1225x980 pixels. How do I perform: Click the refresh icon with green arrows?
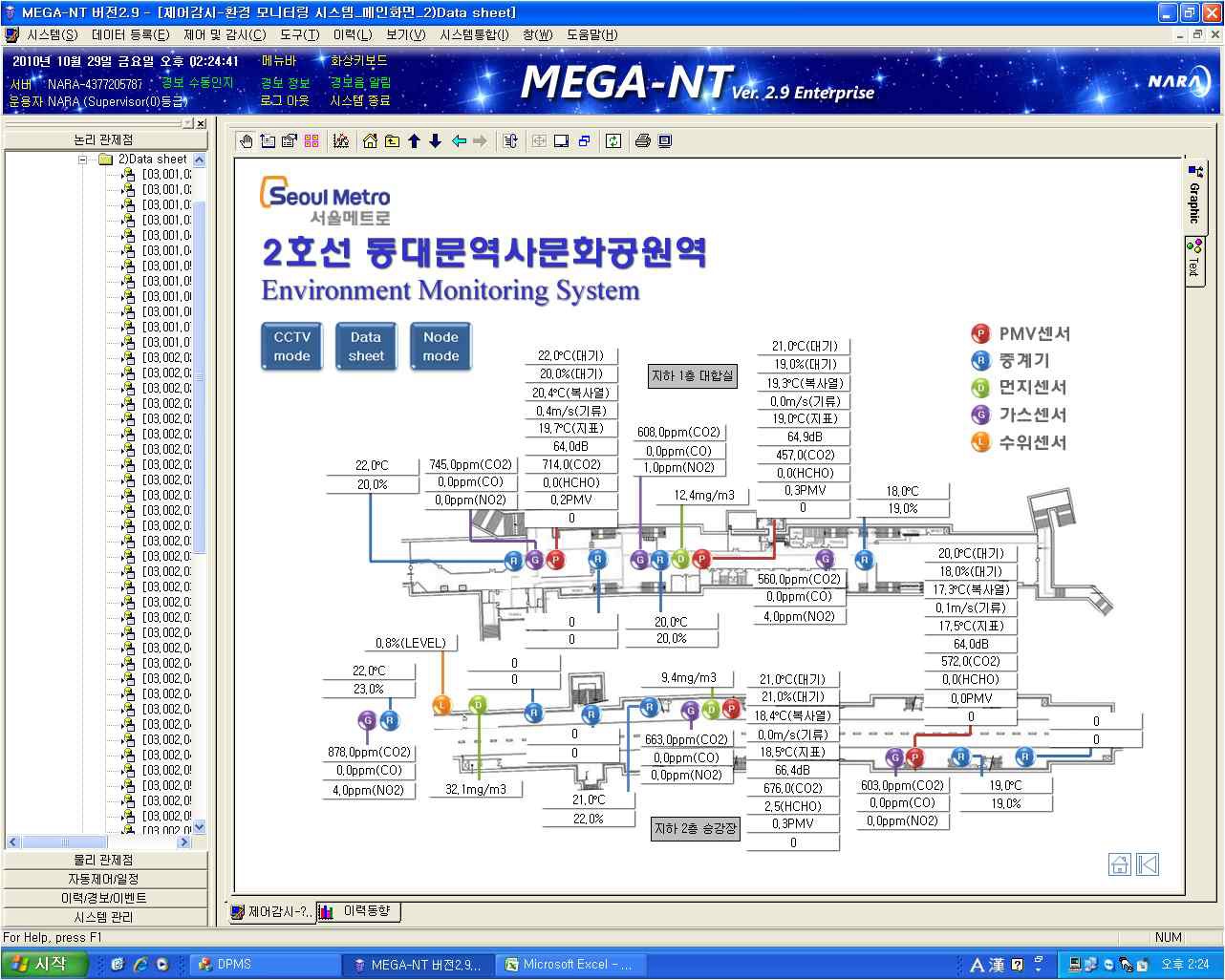(613, 141)
